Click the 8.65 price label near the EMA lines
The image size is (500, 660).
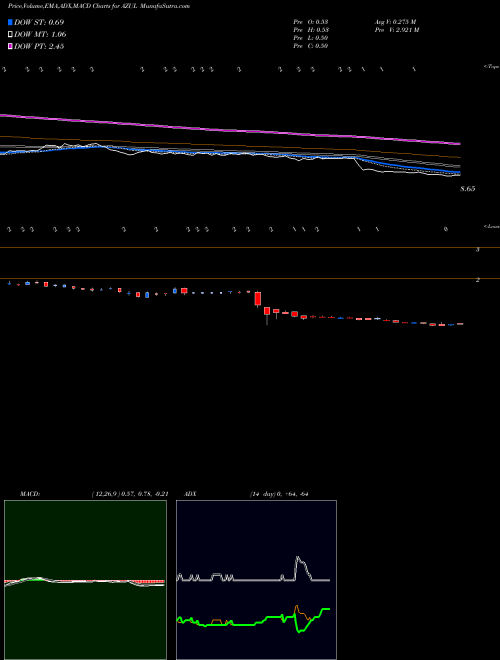pos(468,189)
